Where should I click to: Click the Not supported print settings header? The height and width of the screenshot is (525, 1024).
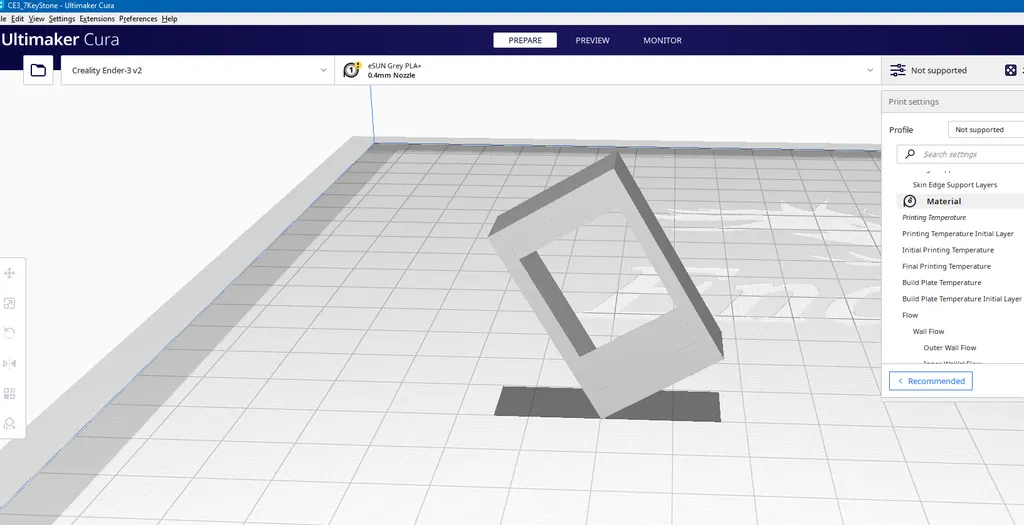point(938,70)
